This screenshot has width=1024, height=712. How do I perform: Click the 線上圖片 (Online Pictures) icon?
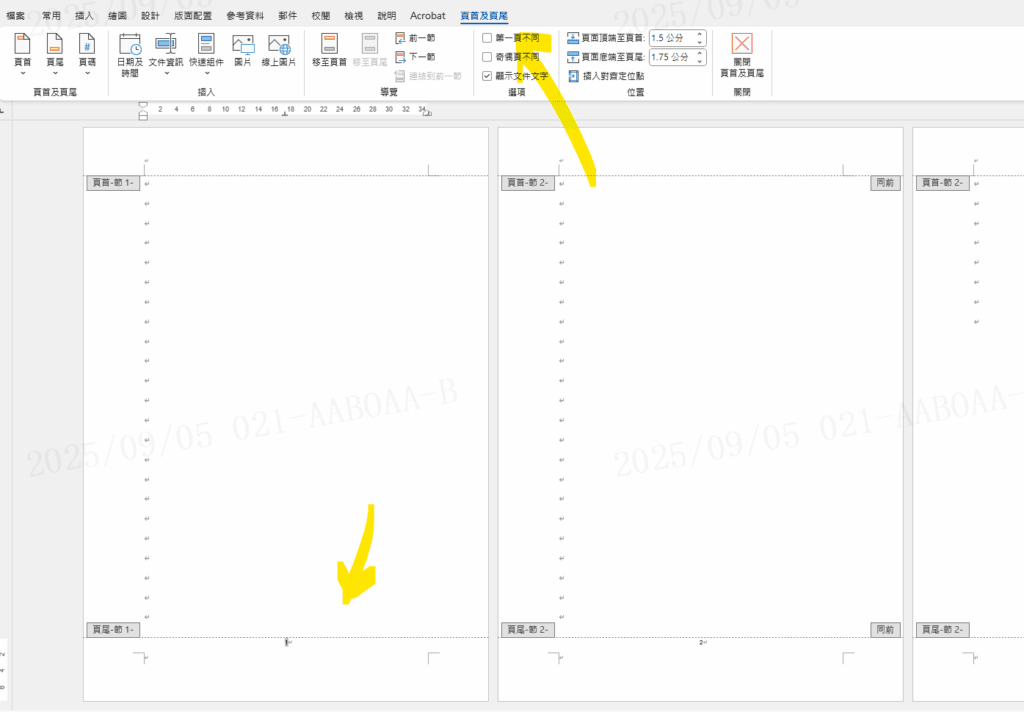point(279,50)
